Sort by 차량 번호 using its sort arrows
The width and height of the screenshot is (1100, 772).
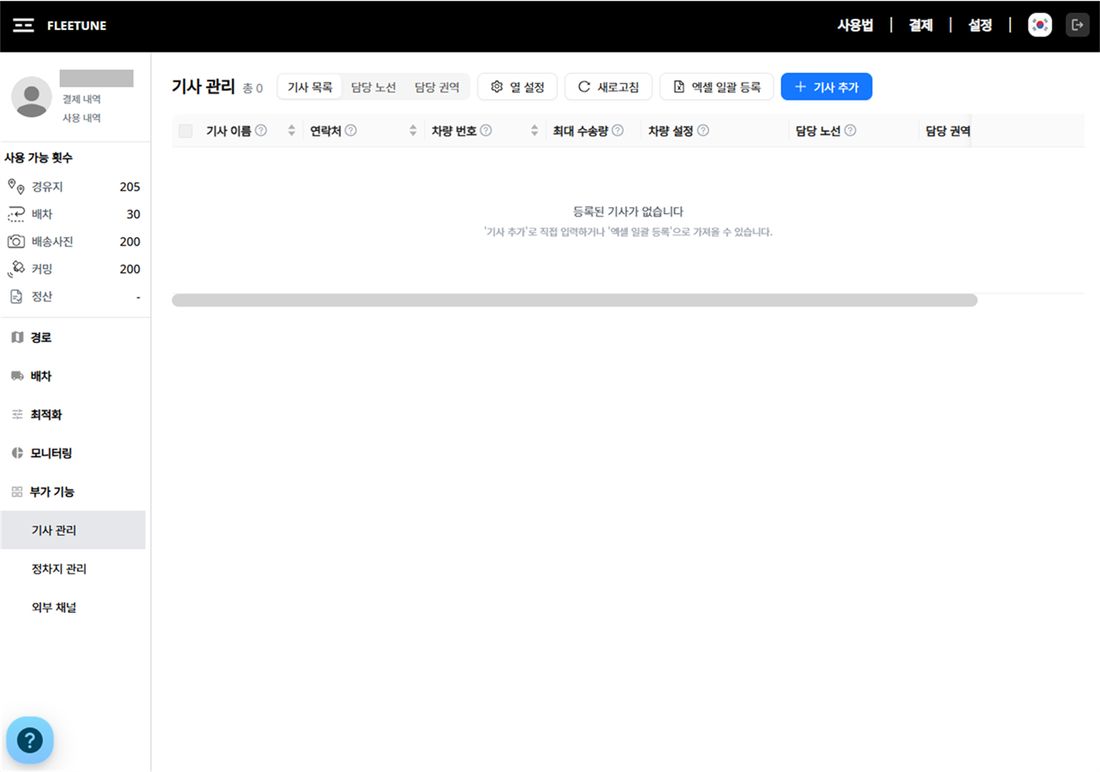pos(535,131)
